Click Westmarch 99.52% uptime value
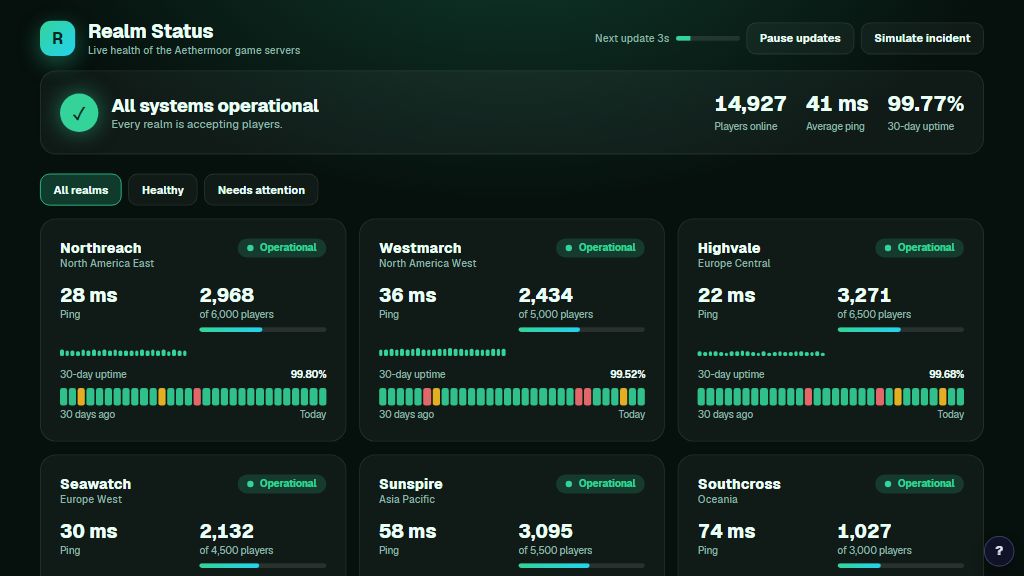 [628, 374]
